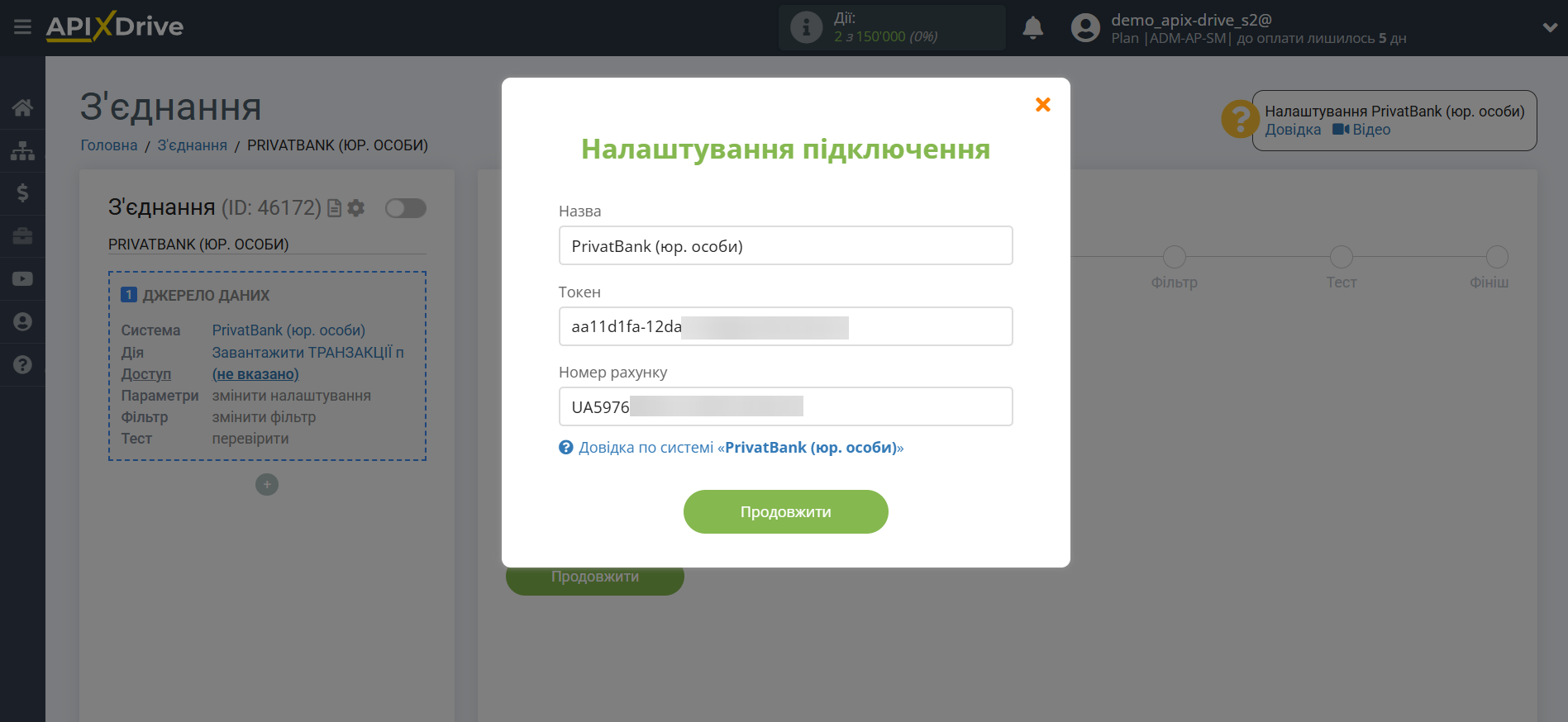Select the Фільтр step marker
Viewport: 1568px width, 722px height.
(1174, 257)
